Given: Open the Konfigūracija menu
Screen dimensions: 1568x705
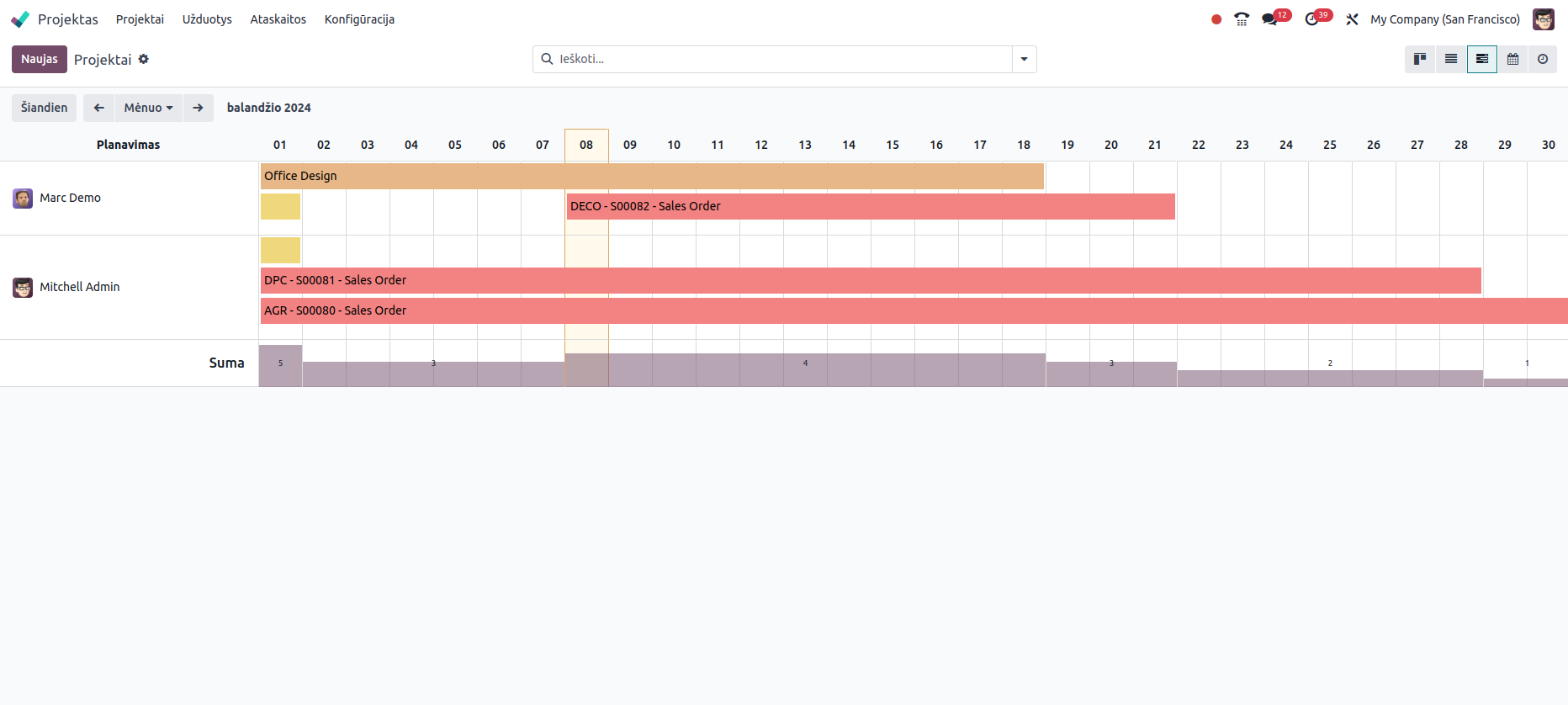Looking at the screenshot, I should (359, 19).
